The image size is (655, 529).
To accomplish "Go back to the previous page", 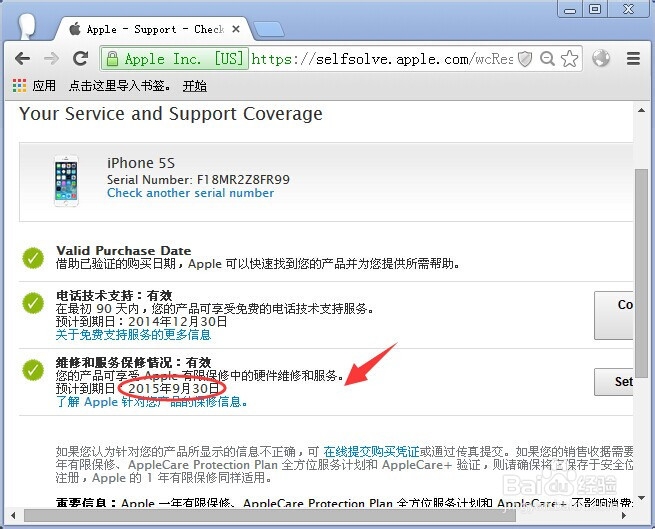I will tap(23, 58).
